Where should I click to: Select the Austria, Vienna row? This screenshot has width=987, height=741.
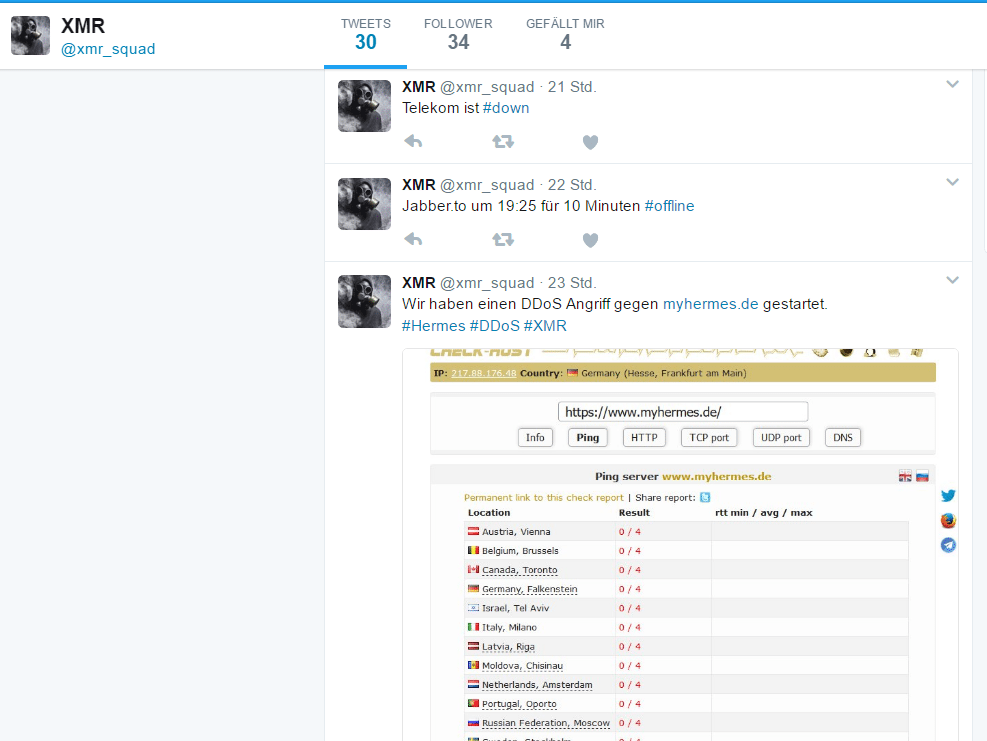686,531
